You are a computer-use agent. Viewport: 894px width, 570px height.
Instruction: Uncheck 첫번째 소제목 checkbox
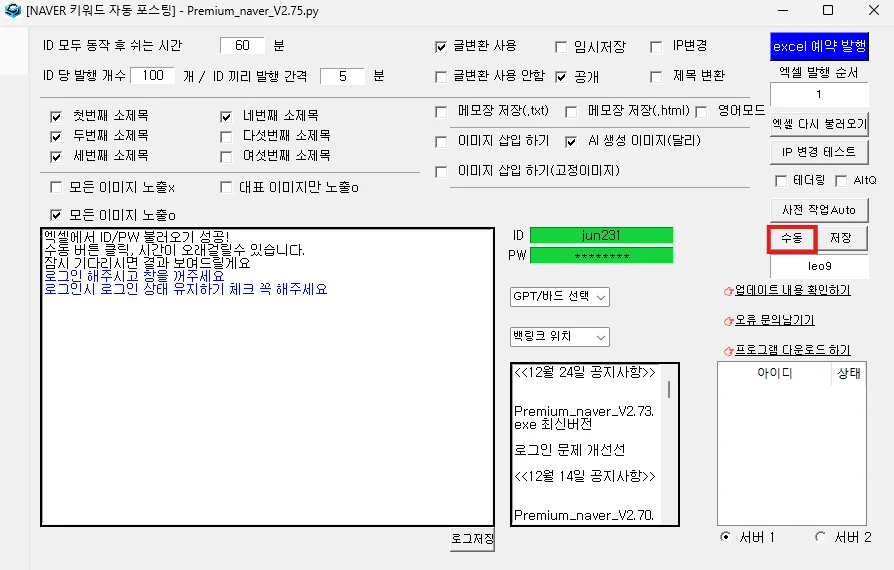click(56, 117)
